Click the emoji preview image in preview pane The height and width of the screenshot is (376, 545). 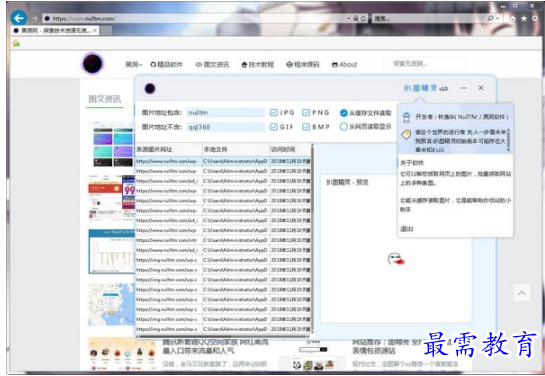pyautogui.click(x=396, y=259)
